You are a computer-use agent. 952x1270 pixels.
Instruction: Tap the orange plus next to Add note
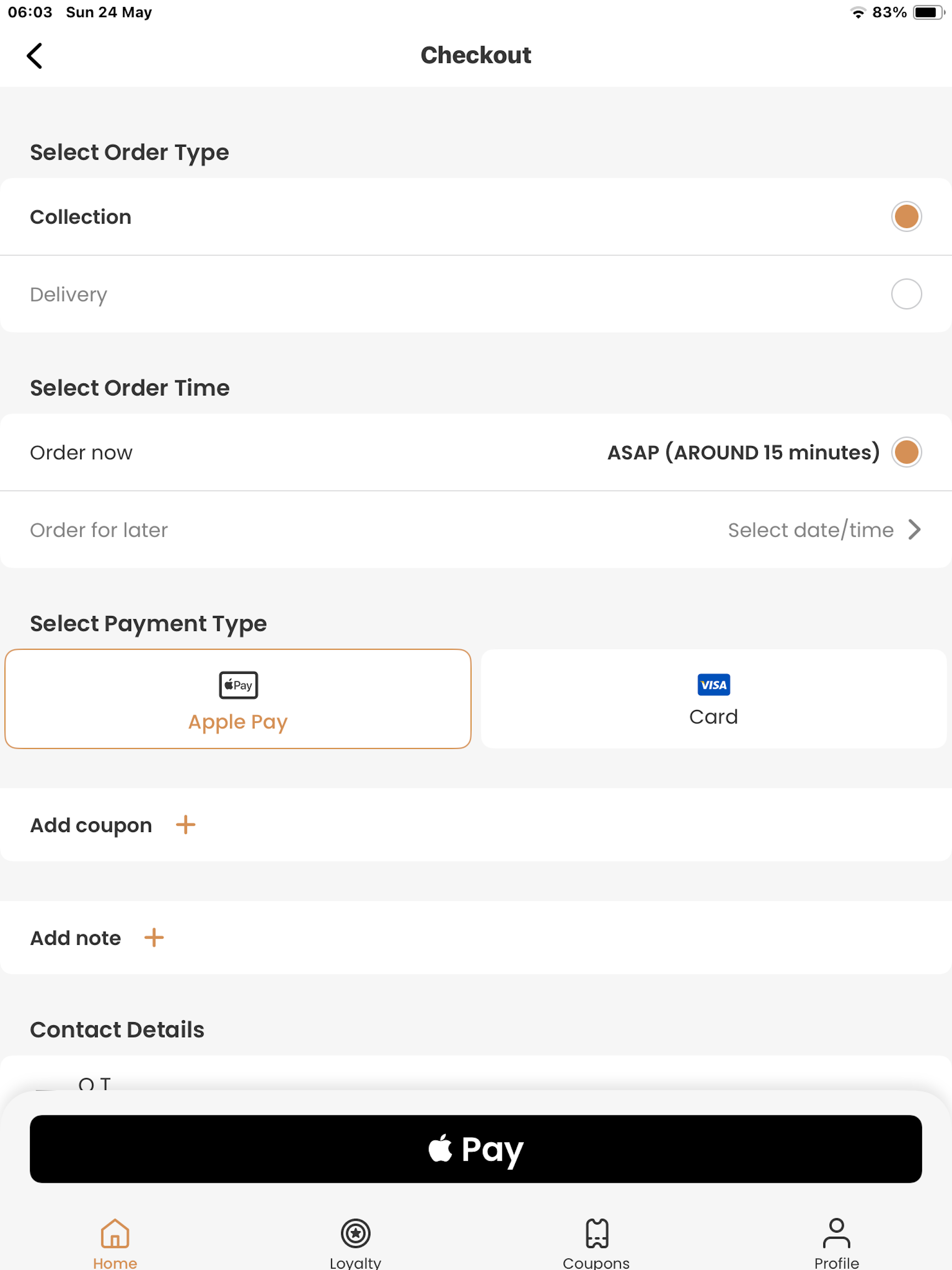click(x=154, y=938)
